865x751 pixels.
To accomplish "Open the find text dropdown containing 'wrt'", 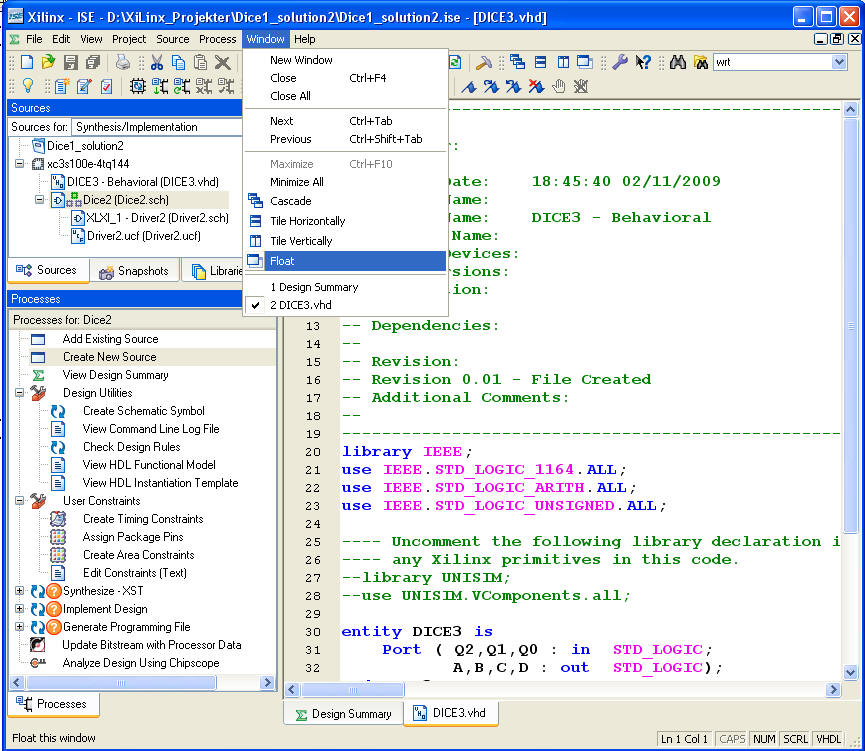I will pyautogui.click(x=839, y=62).
